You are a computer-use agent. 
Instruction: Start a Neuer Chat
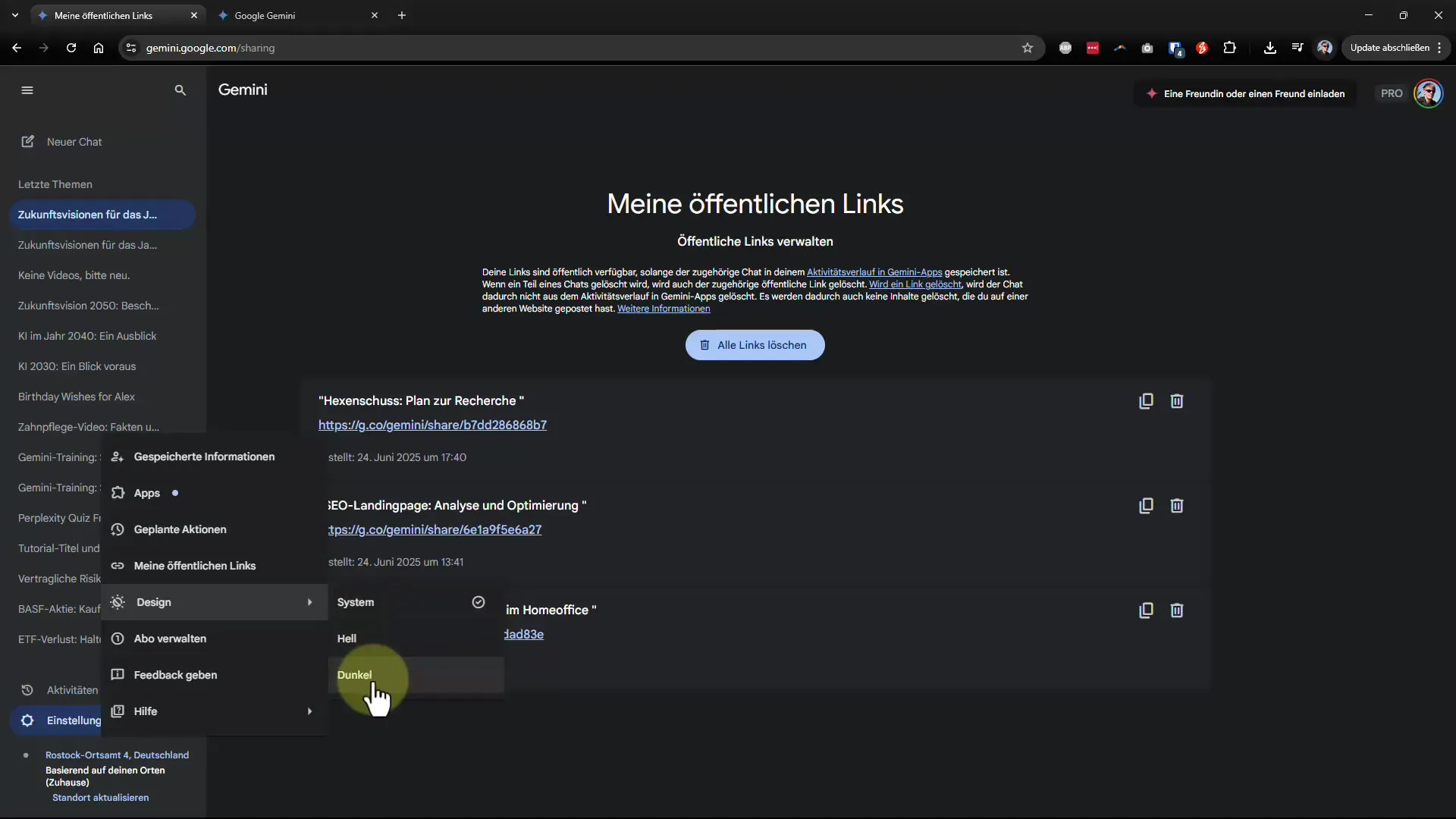click(61, 142)
